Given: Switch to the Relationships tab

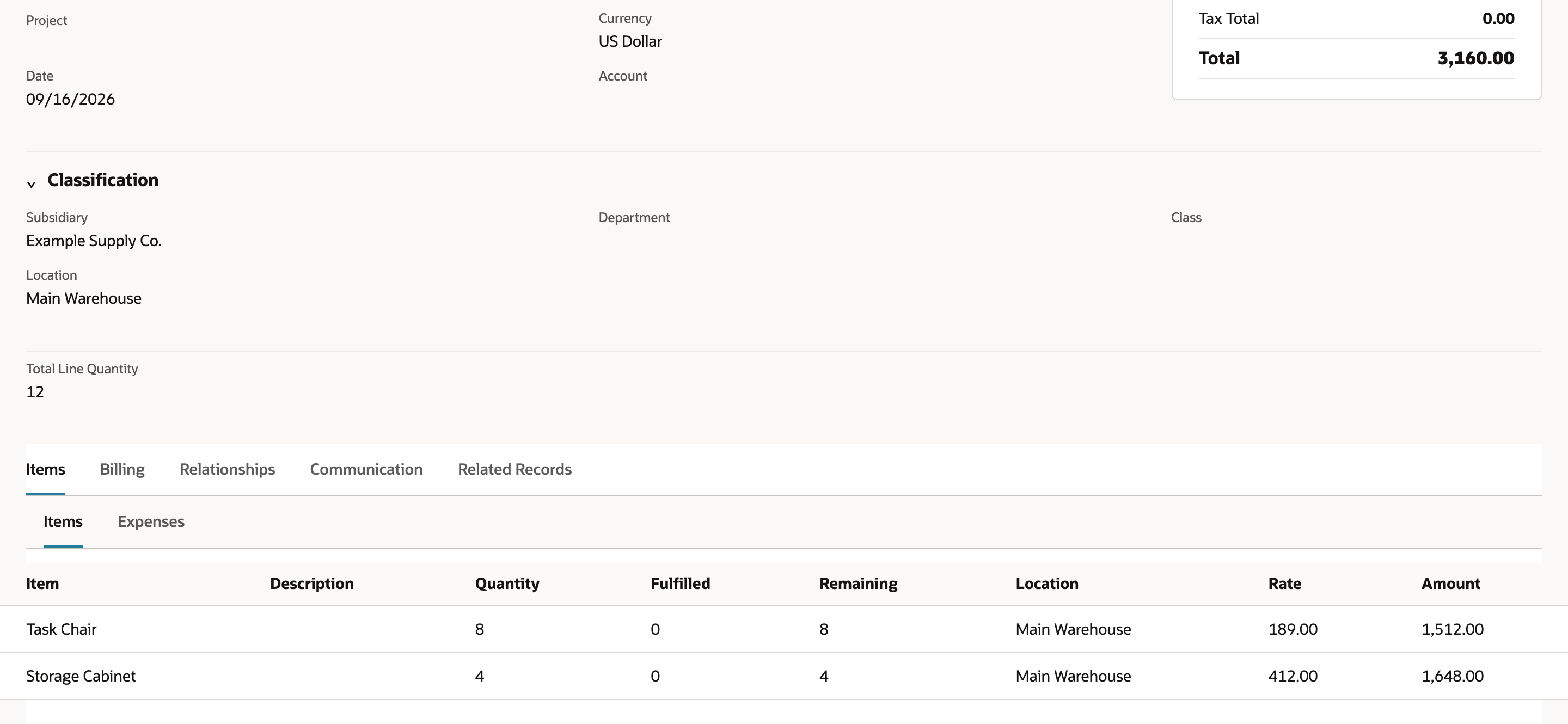Looking at the screenshot, I should coord(227,469).
